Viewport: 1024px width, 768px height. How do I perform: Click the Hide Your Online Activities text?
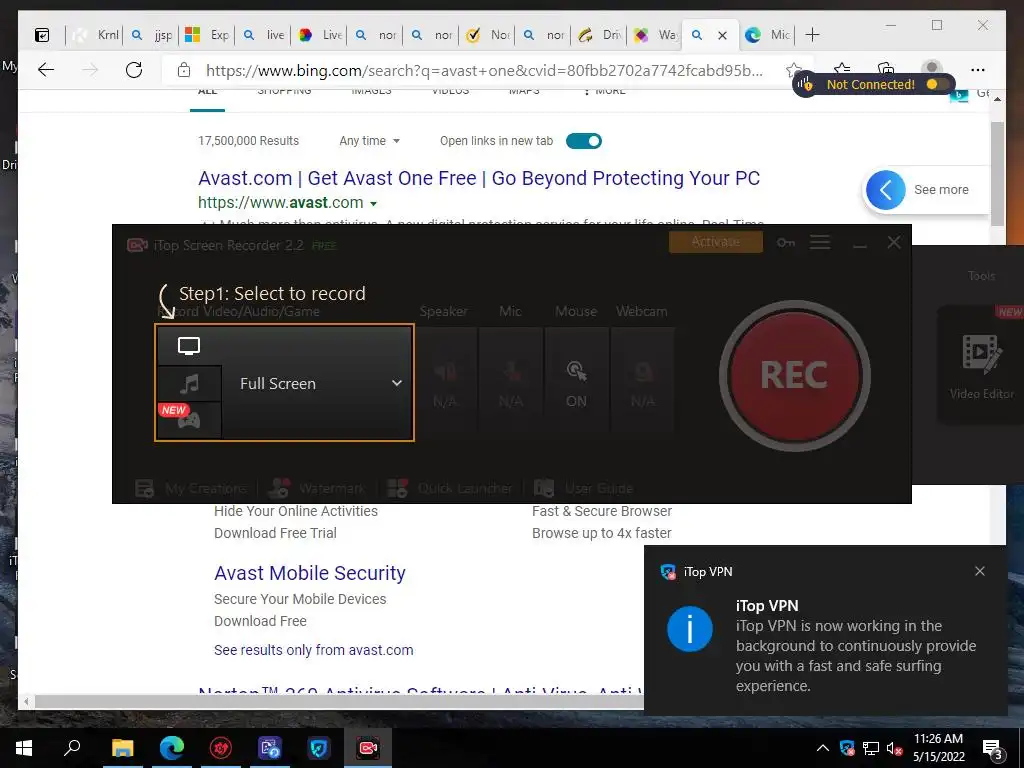[x=296, y=511]
